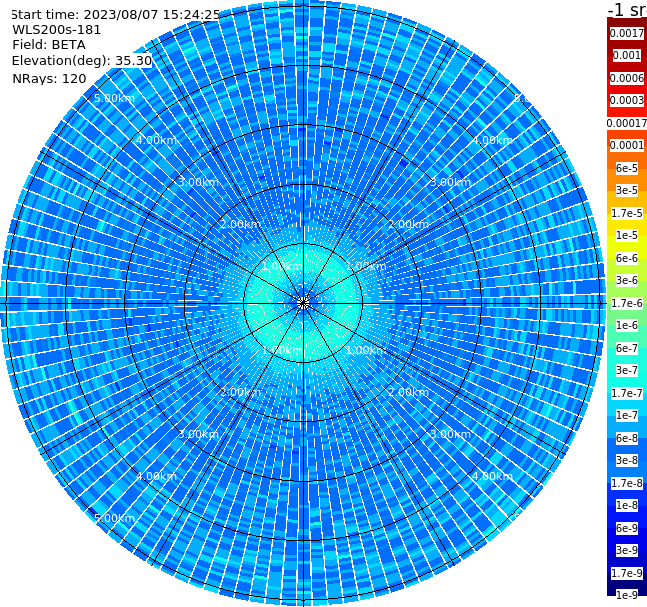Select the upper-left 2.00km range label

click(x=241, y=224)
